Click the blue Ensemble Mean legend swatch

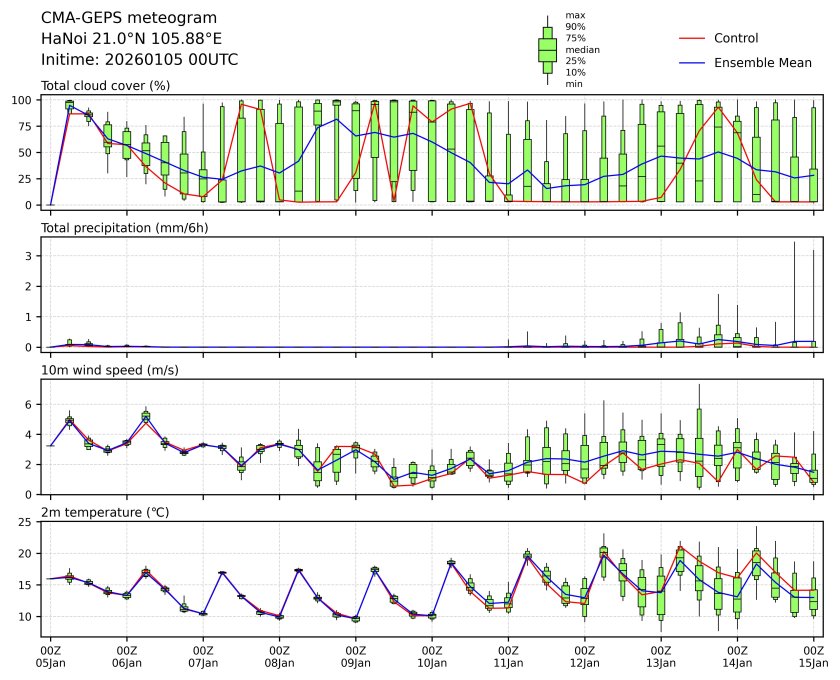click(694, 62)
